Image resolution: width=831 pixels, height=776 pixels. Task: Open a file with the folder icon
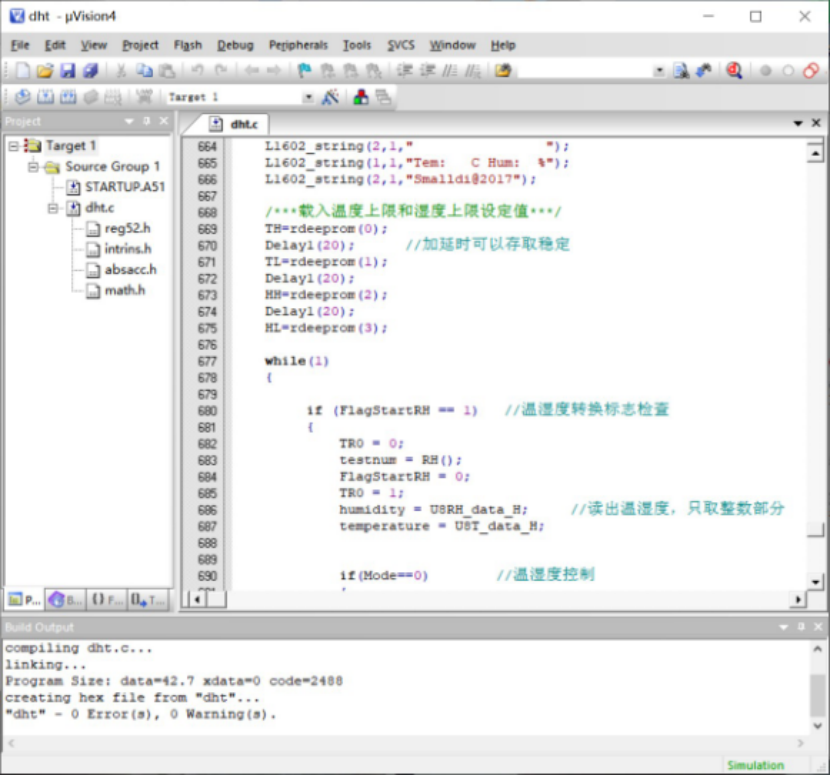pos(45,70)
